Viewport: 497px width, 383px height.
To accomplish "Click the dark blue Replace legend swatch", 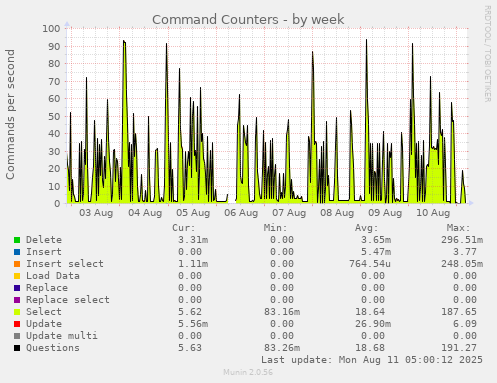I will 17,288.
